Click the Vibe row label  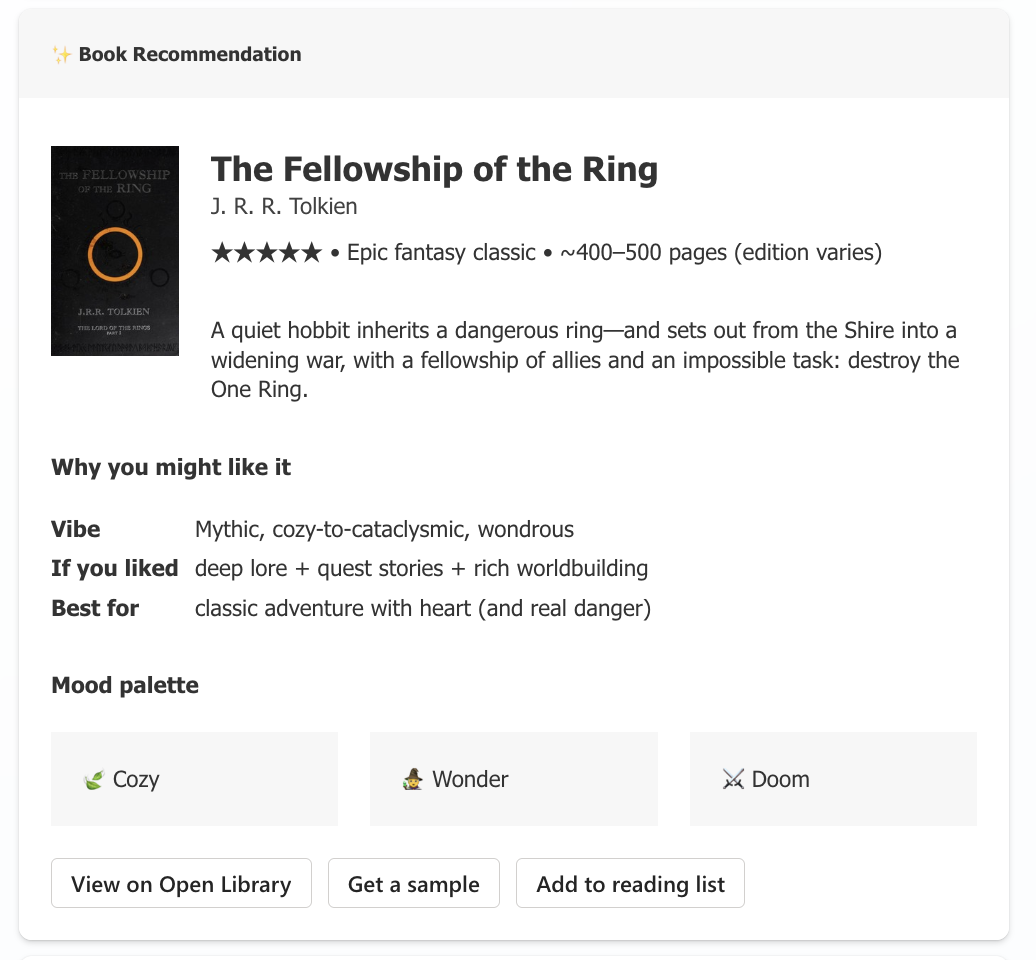click(76, 529)
